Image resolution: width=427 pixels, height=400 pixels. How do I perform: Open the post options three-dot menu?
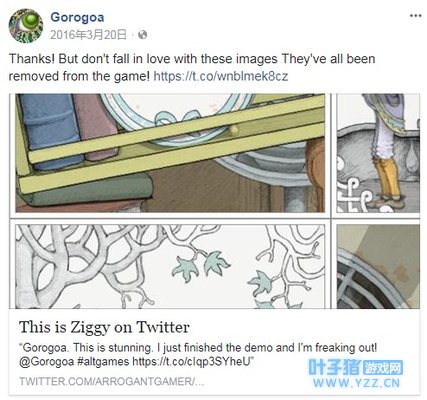click(x=415, y=16)
